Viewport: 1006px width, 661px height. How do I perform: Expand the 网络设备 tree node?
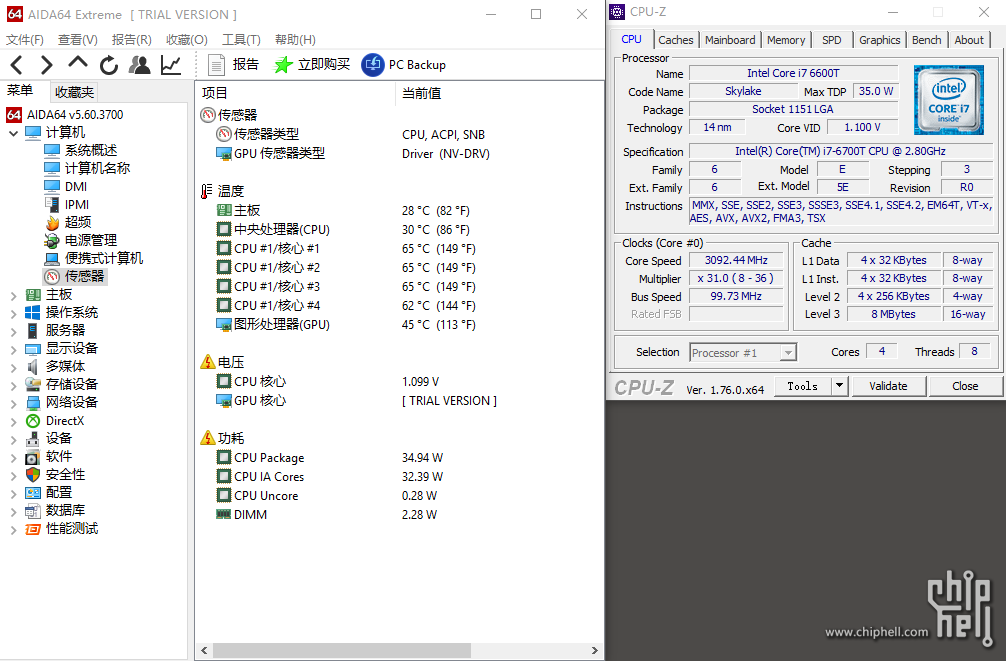click(x=13, y=403)
